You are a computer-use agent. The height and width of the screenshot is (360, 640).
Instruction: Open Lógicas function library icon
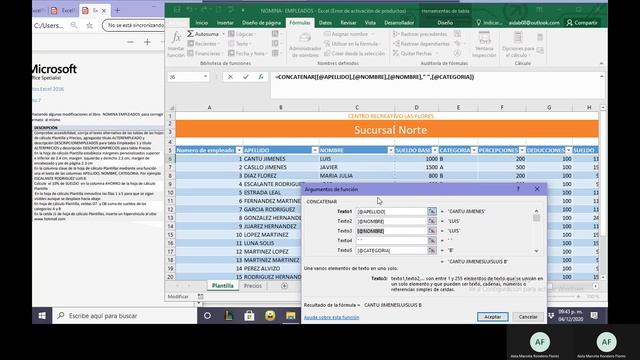point(231,34)
